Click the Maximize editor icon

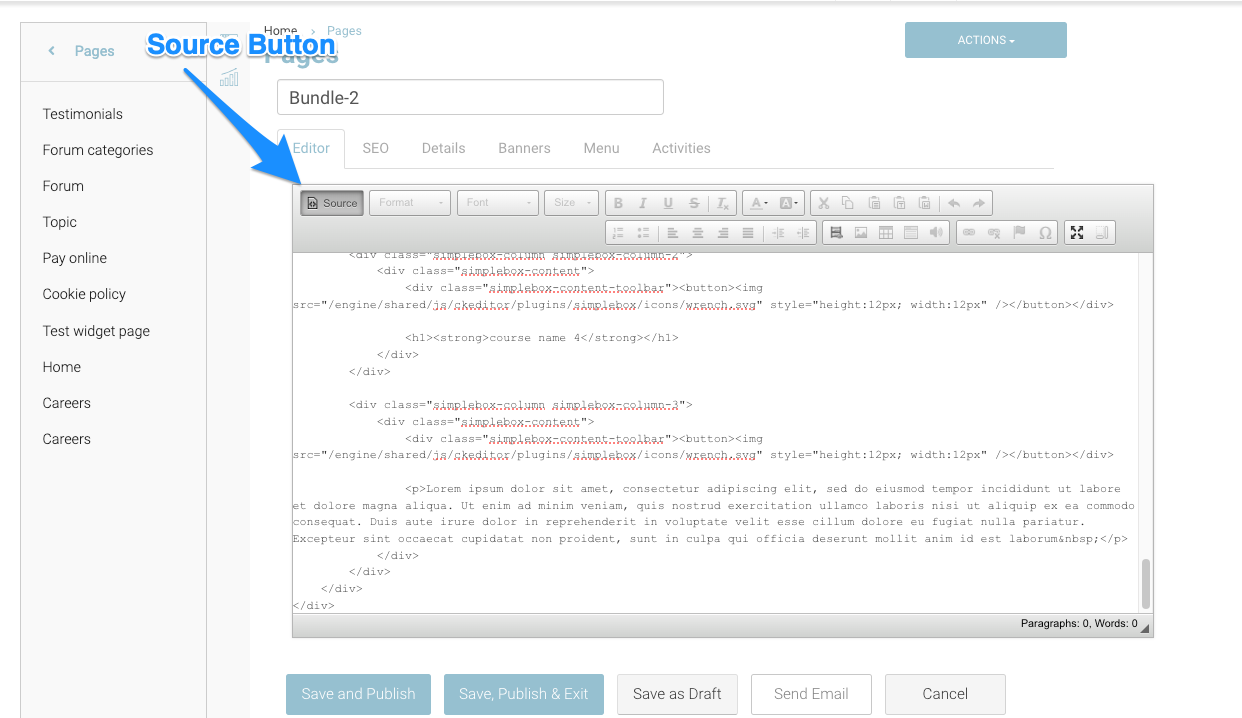(x=1077, y=233)
